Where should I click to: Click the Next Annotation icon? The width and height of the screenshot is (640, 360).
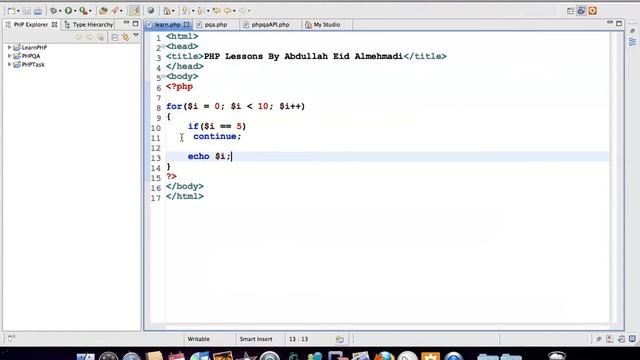pos(185,11)
